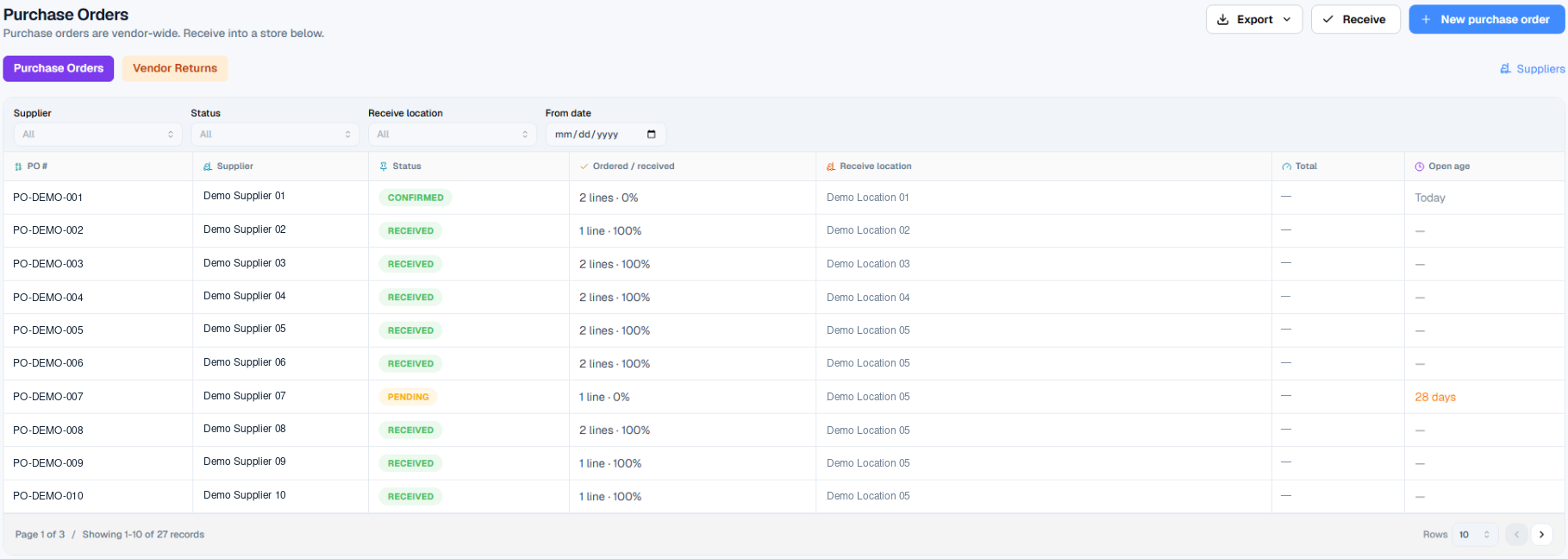Screen dimensions: 1568x559
Task: Click Demo Location 02 cell
Action: pos(868,230)
